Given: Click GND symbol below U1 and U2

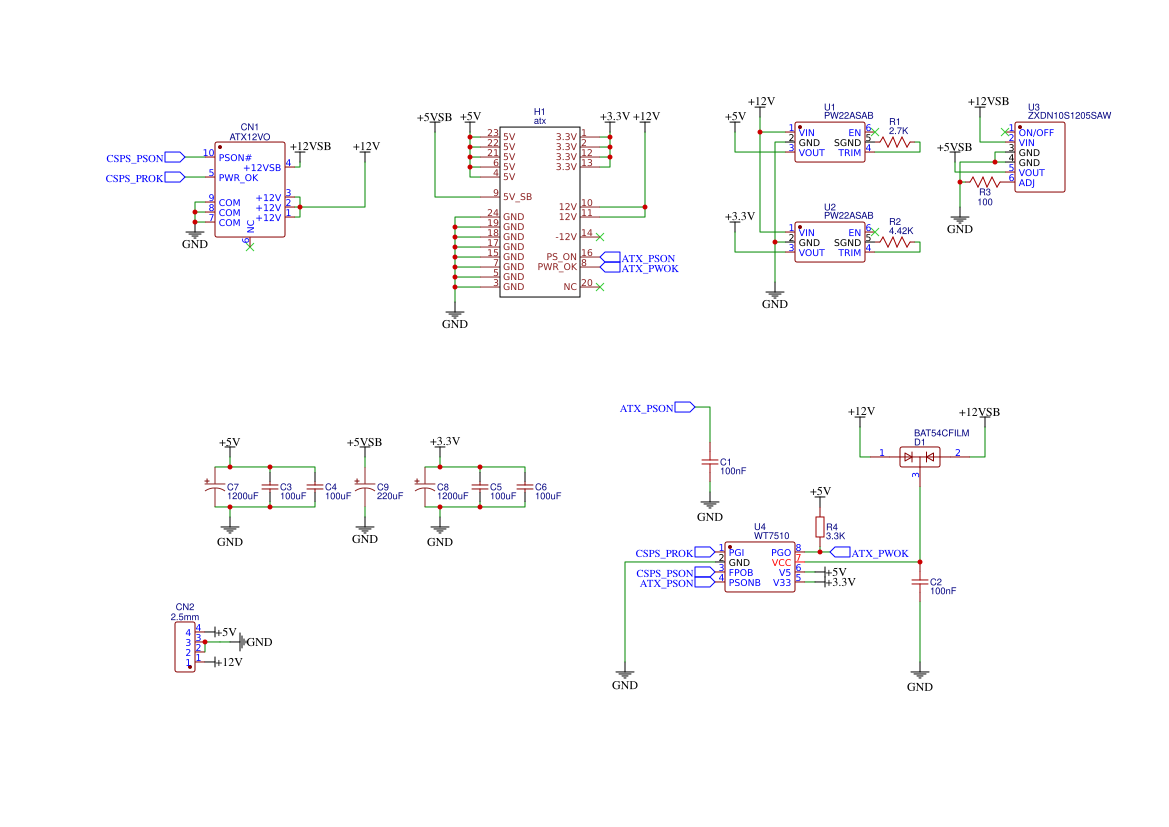Looking at the screenshot, I should (x=775, y=299).
